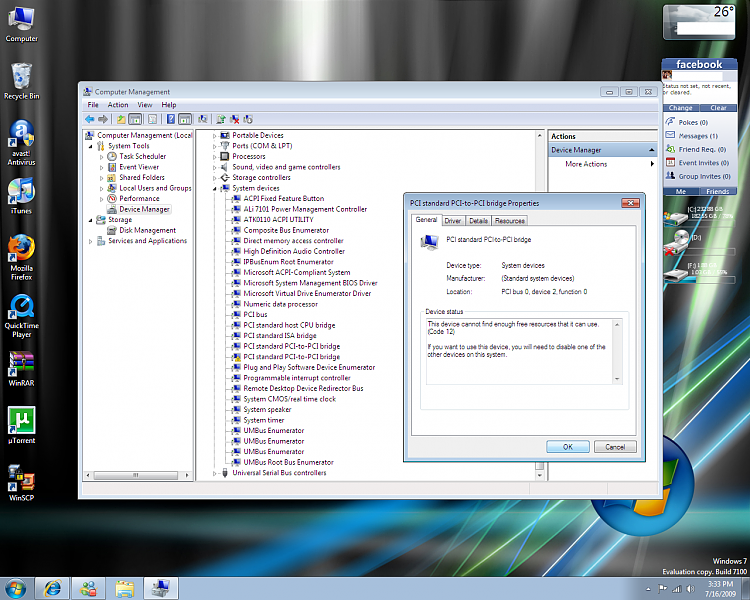
Task: Click the left tree horizontal scrollbar
Action: (x=136, y=475)
